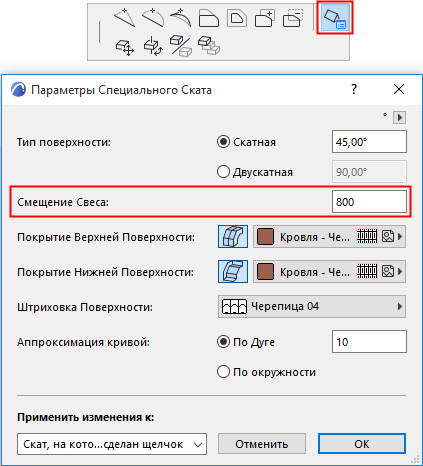Select the Insert New Node pet-palette icon
The image size is (423, 466).
point(124,18)
